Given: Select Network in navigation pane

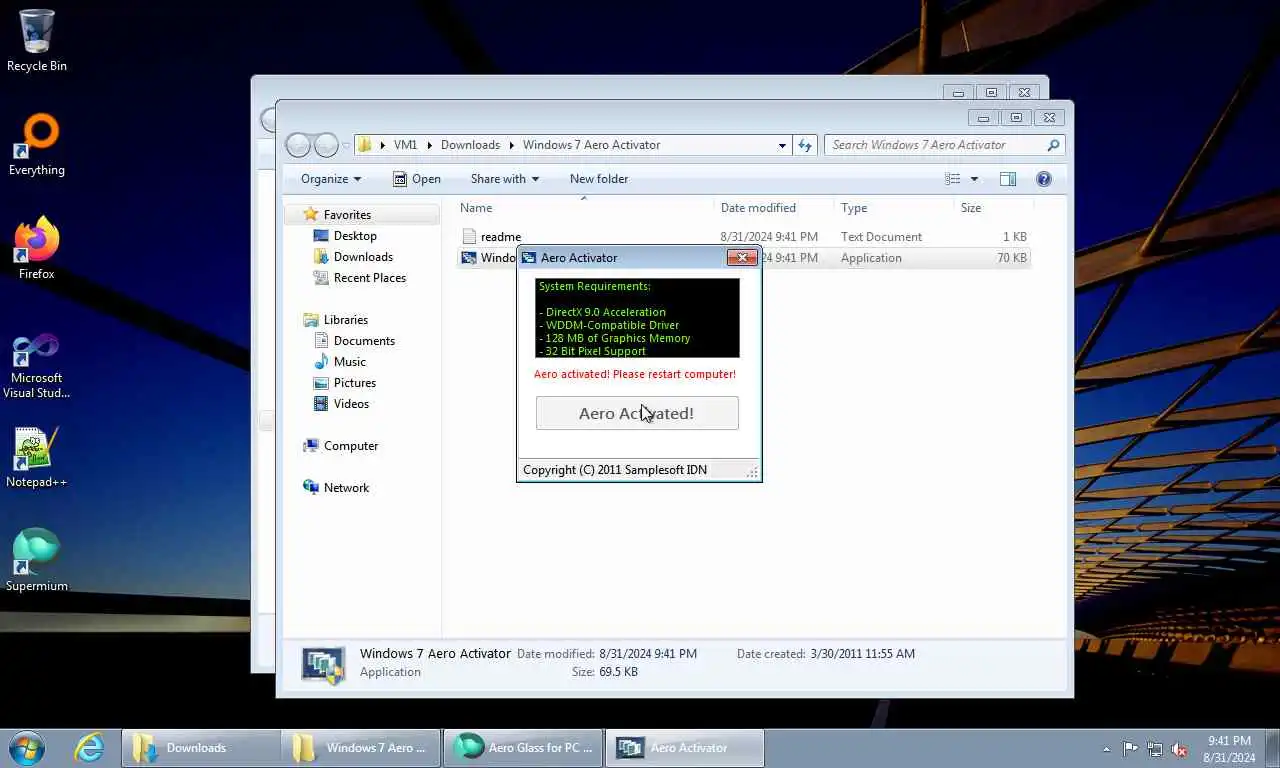Looking at the screenshot, I should pos(346,488).
